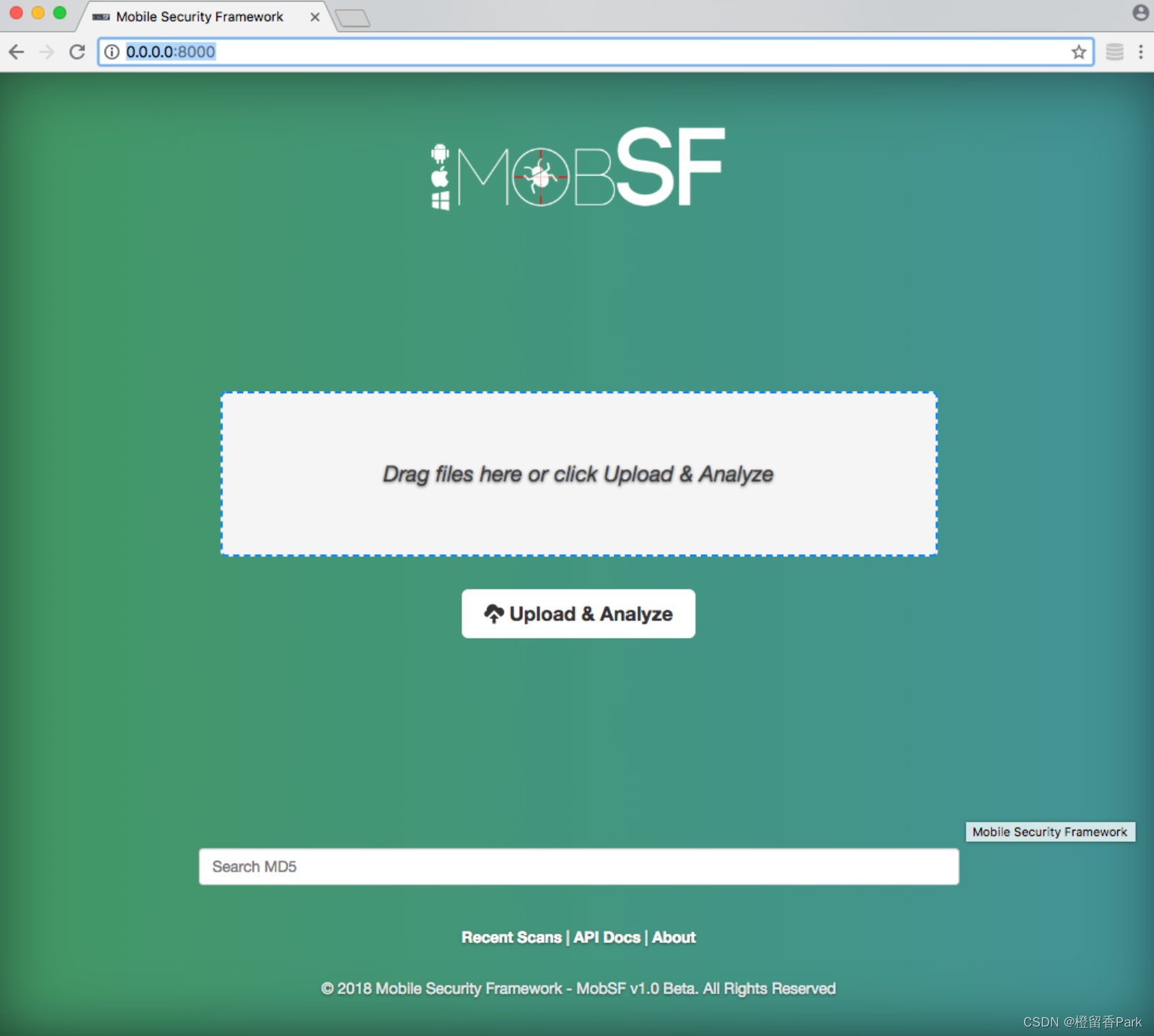
Task: Click the yellow minimize window button
Action: point(38,13)
